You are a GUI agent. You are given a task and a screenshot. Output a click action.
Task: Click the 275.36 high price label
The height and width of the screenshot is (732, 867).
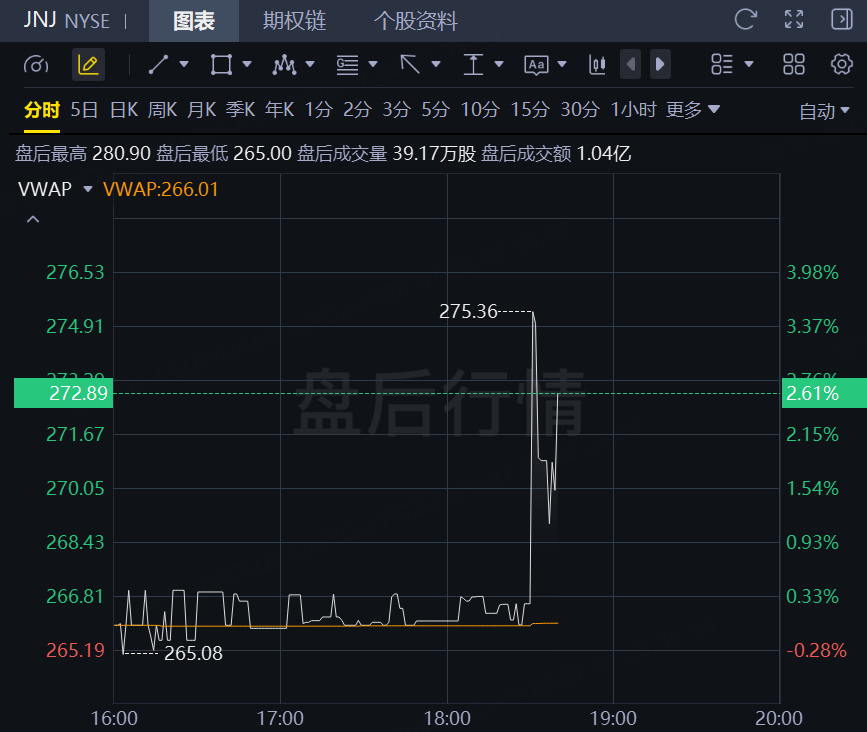pyautogui.click(x=468, y=311)
